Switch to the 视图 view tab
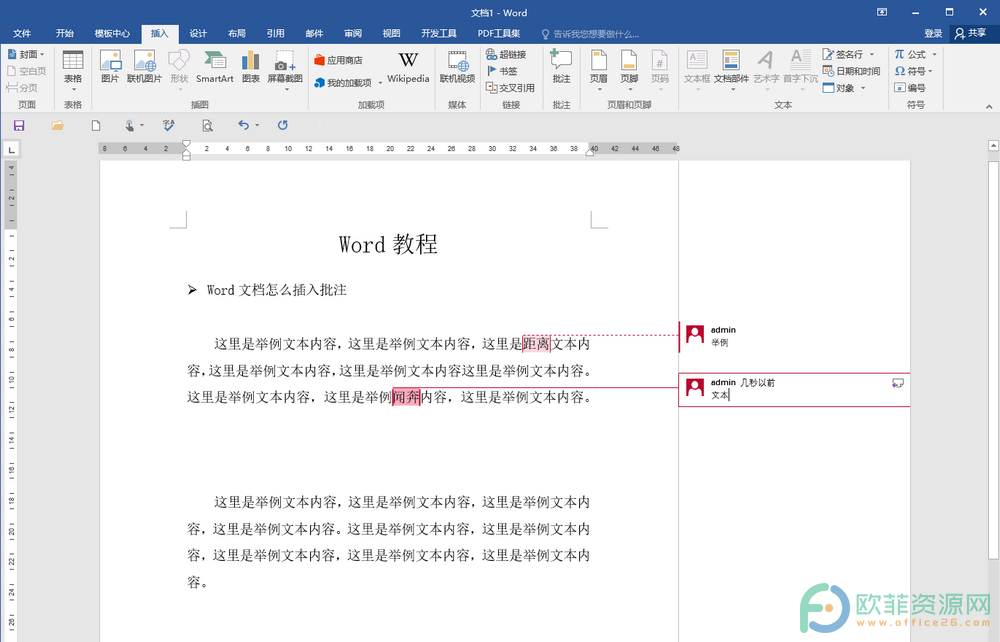1000x642 pixels. point(392,33)
